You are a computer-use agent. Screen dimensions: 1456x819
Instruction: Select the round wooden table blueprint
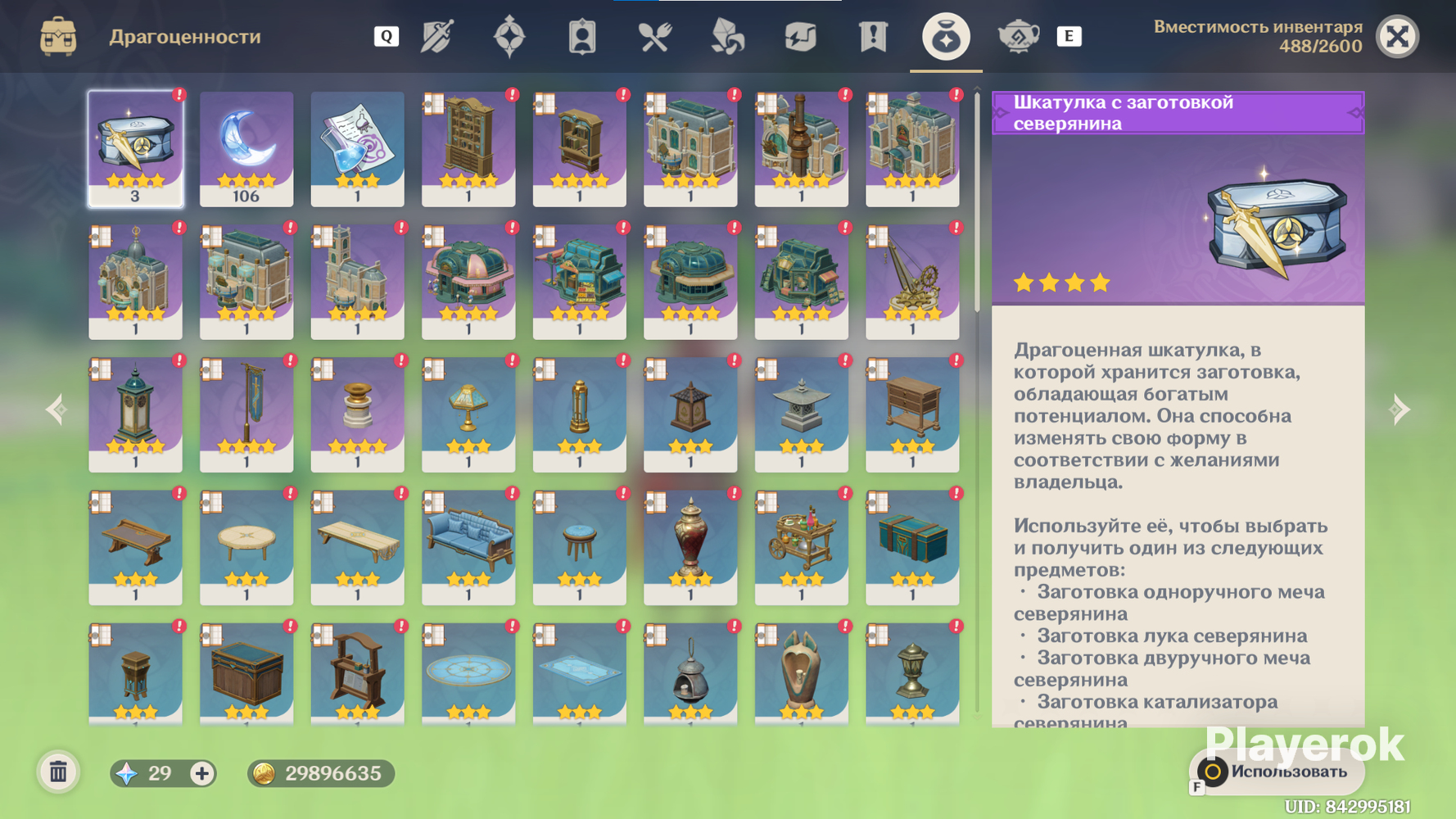(x=246, y=547)
